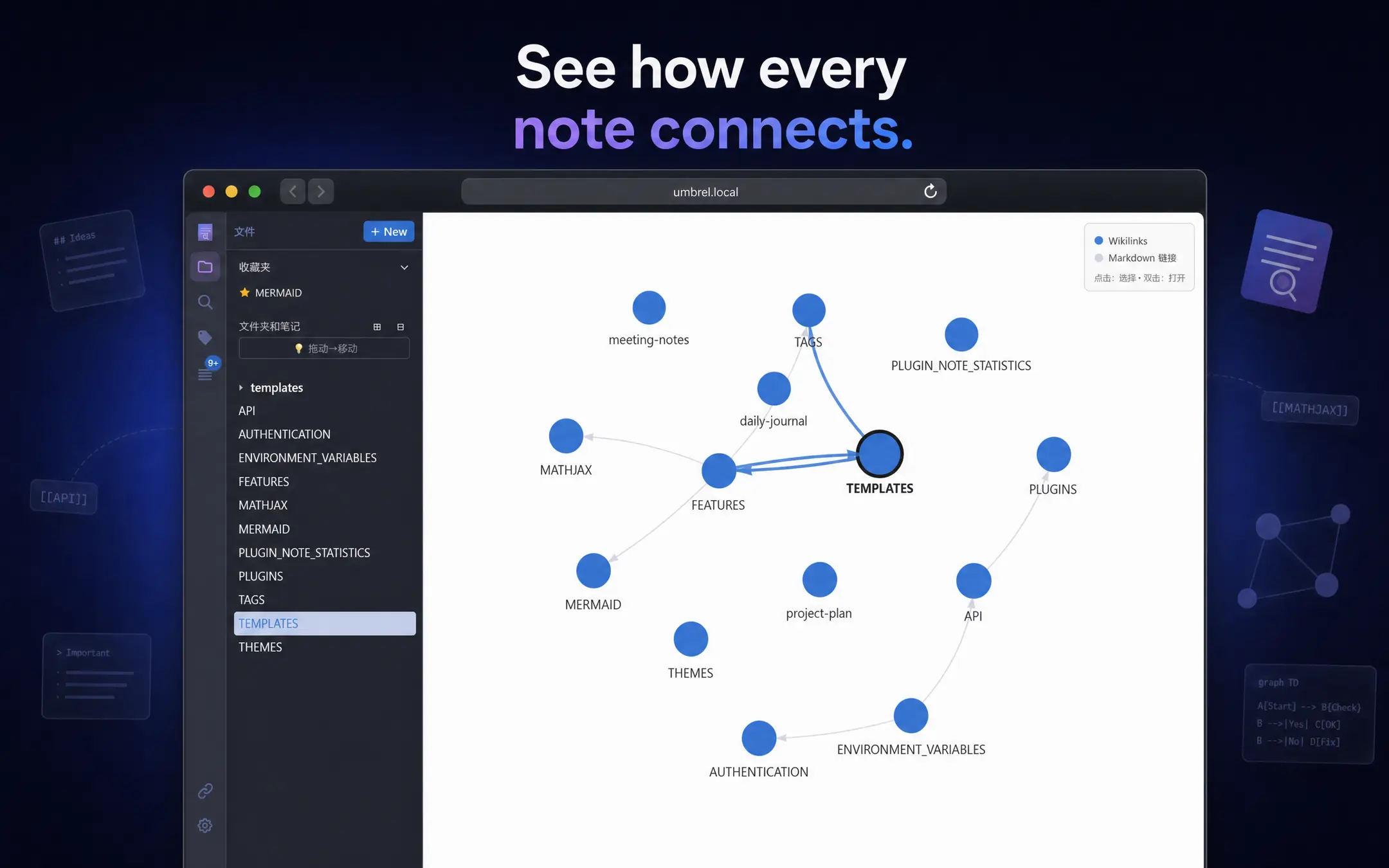This screenshot has width=1389, height=868.
Task: Open the settings gear icon
Action: (205, 826)
